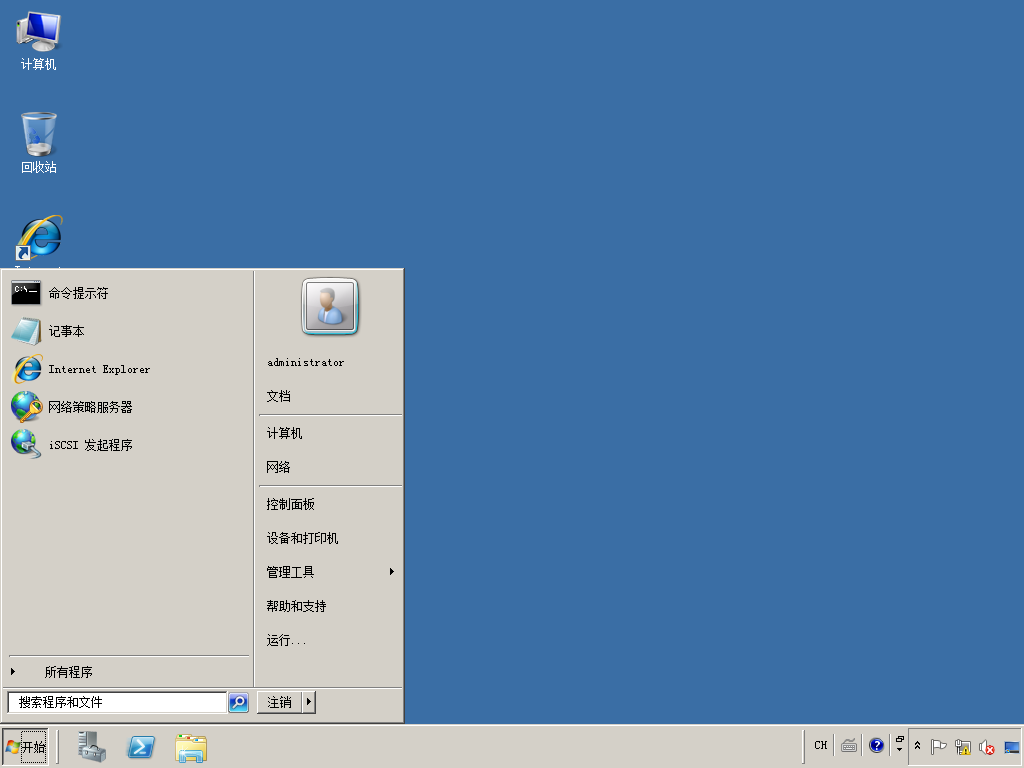Click the 注销 log off button

(x=280, y=702)
